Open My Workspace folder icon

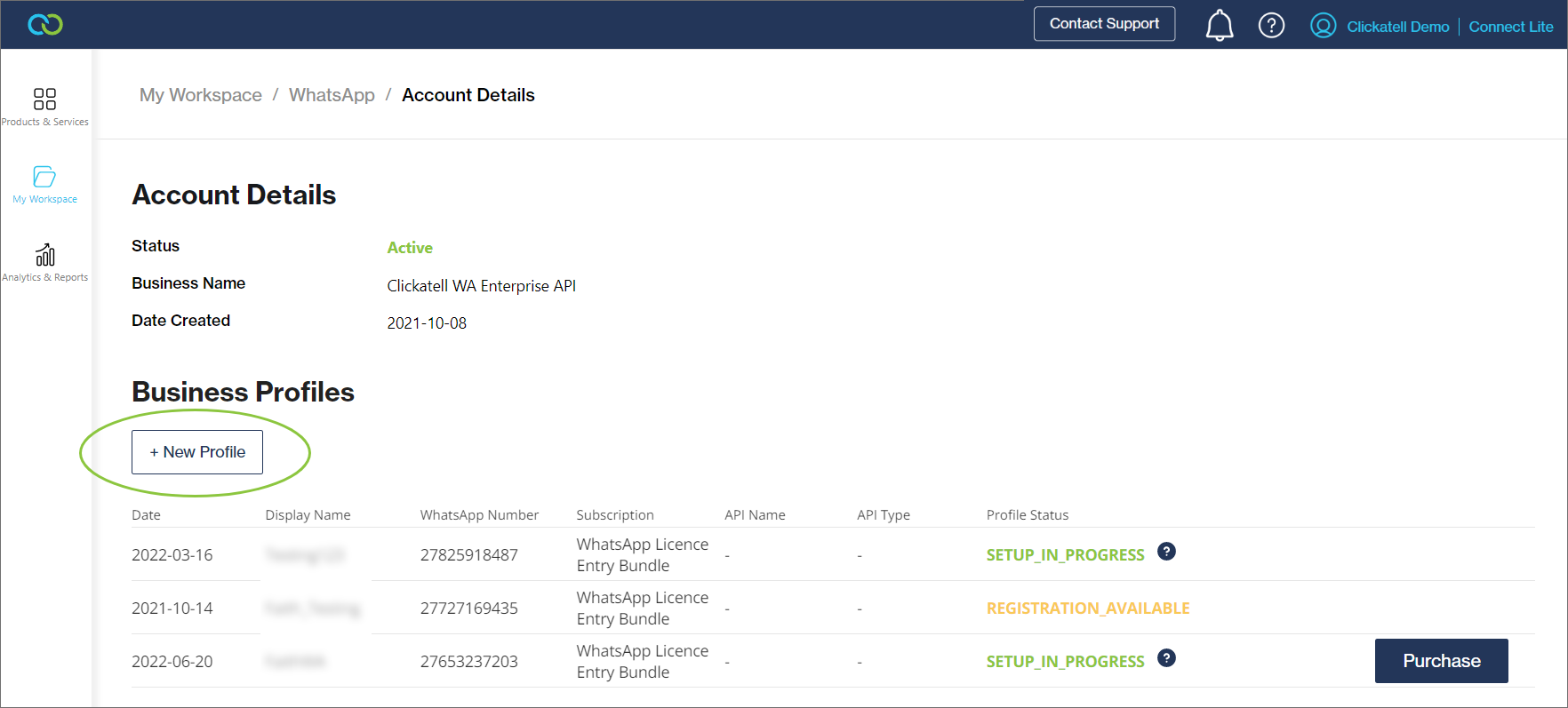point(44,176)
